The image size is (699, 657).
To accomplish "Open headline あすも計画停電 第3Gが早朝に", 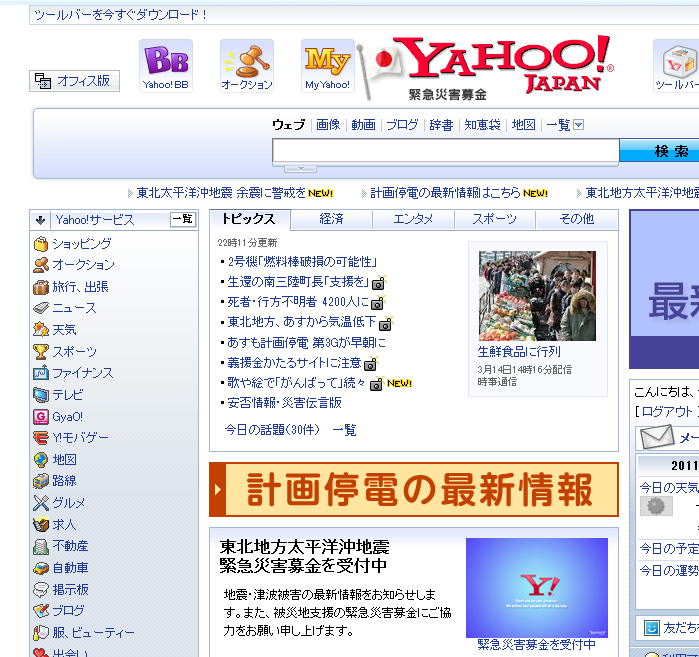I will point(307,343).
